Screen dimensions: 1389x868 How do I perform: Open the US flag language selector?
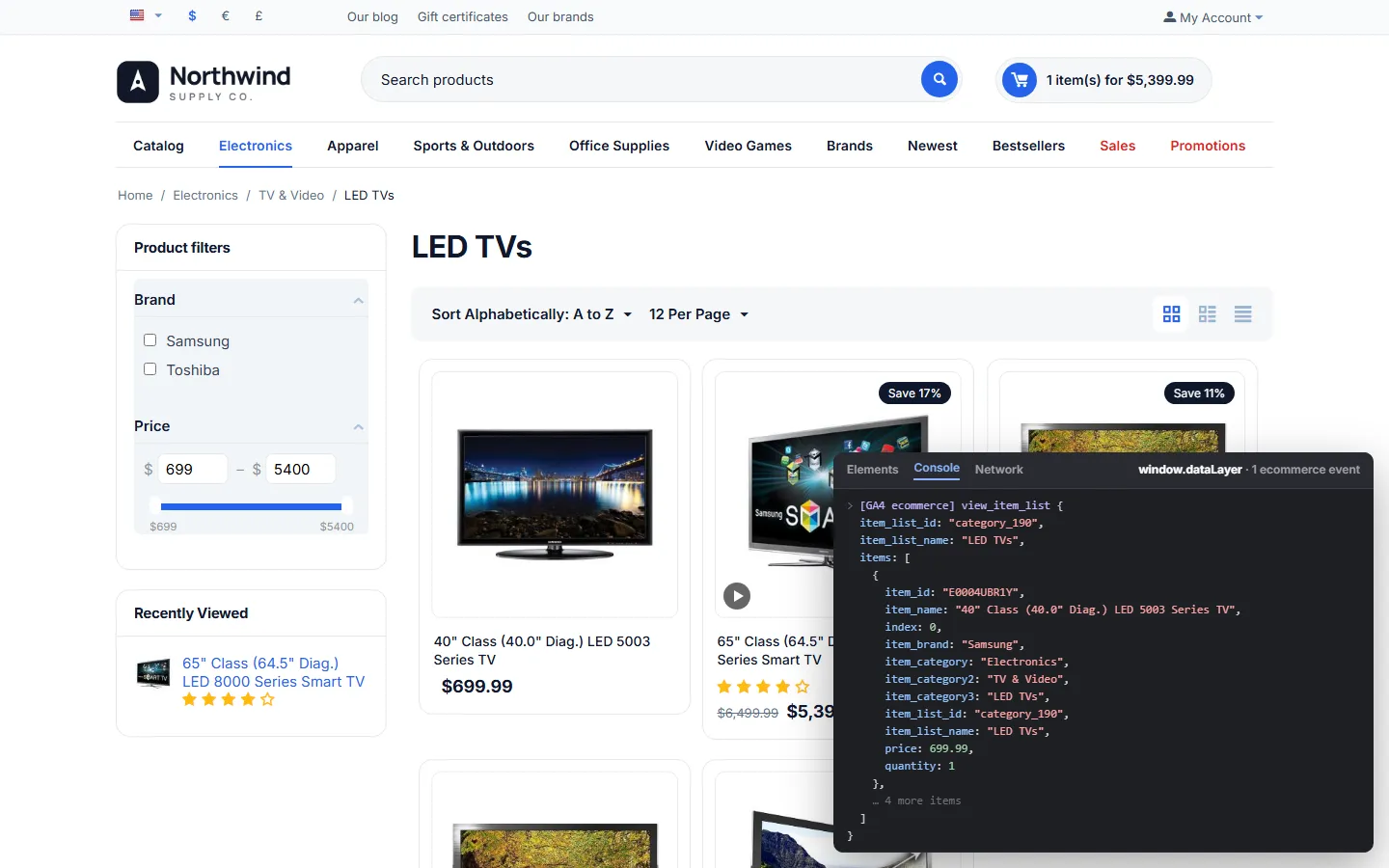(x=146, y=15)
